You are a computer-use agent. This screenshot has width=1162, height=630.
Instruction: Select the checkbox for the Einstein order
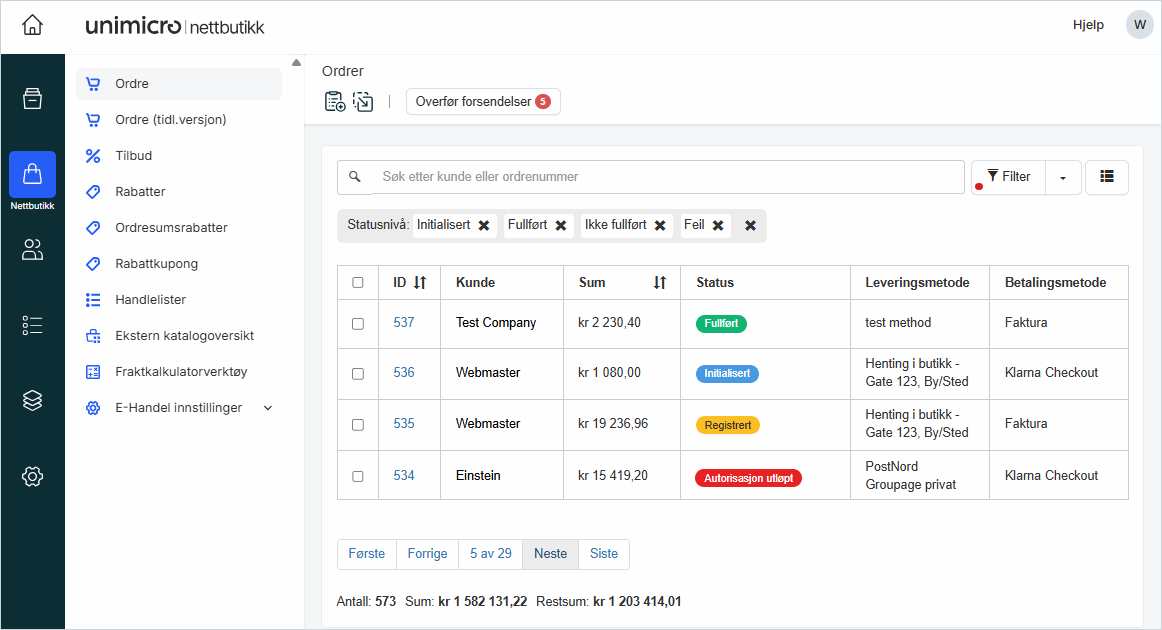(x=358, y=476)
